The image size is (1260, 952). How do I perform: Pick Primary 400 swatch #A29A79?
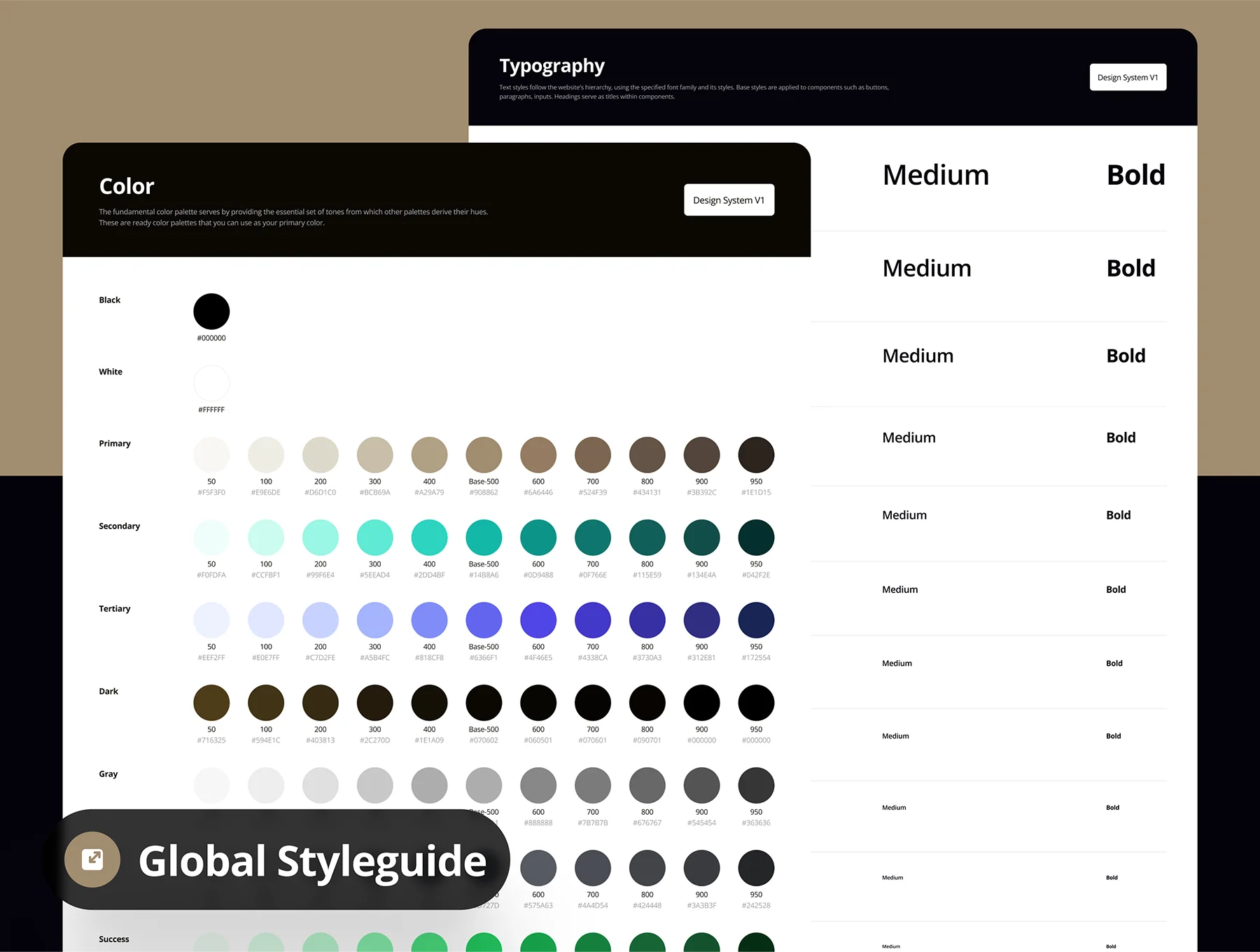click(429, 455)
